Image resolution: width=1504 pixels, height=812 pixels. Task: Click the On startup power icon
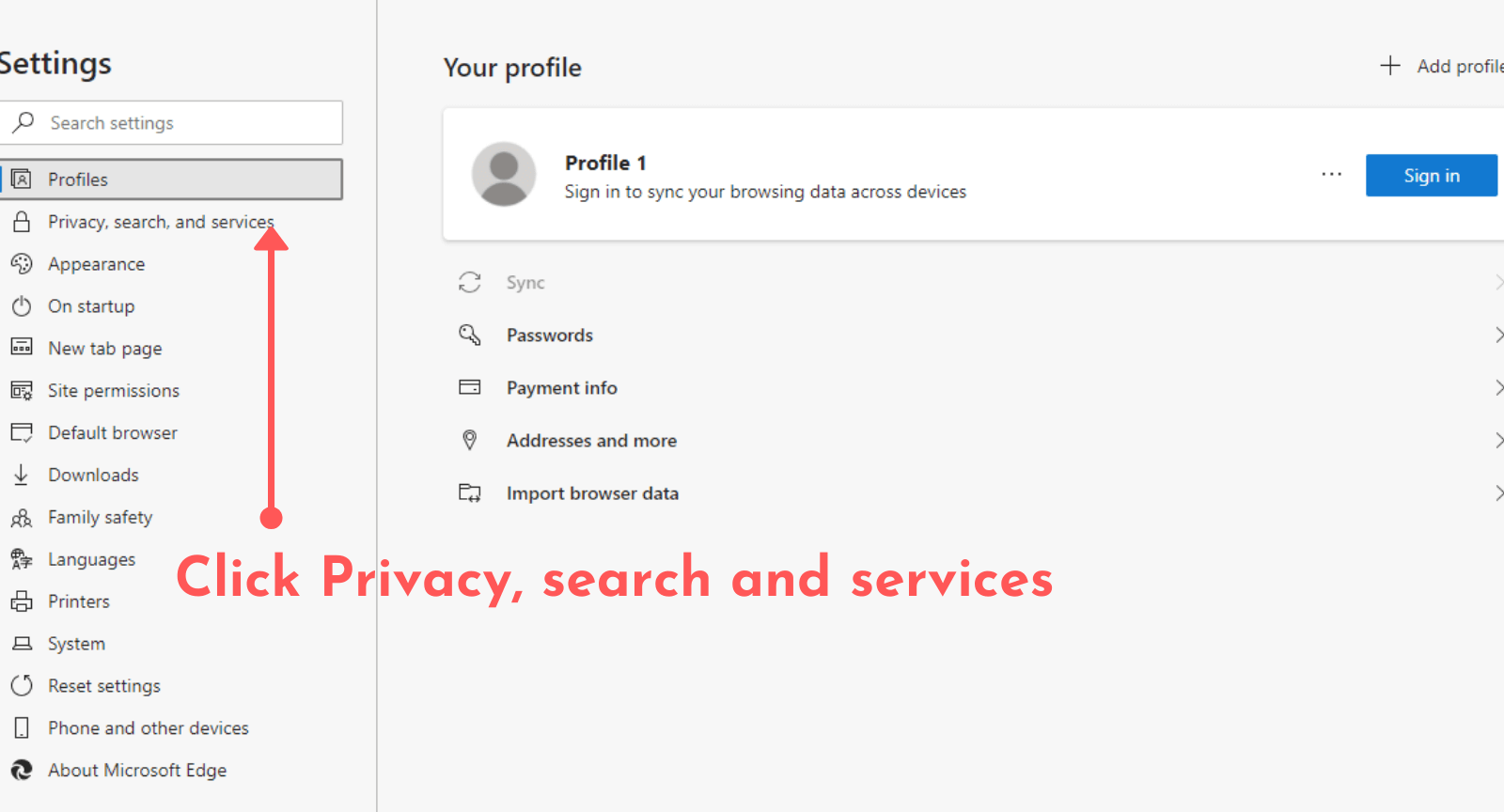point(22,306)
